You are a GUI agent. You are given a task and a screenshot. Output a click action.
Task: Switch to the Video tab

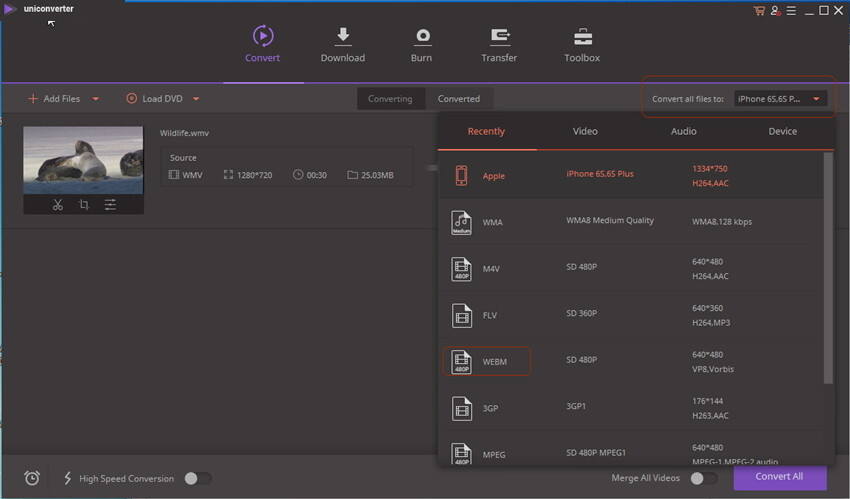point(585,131)
